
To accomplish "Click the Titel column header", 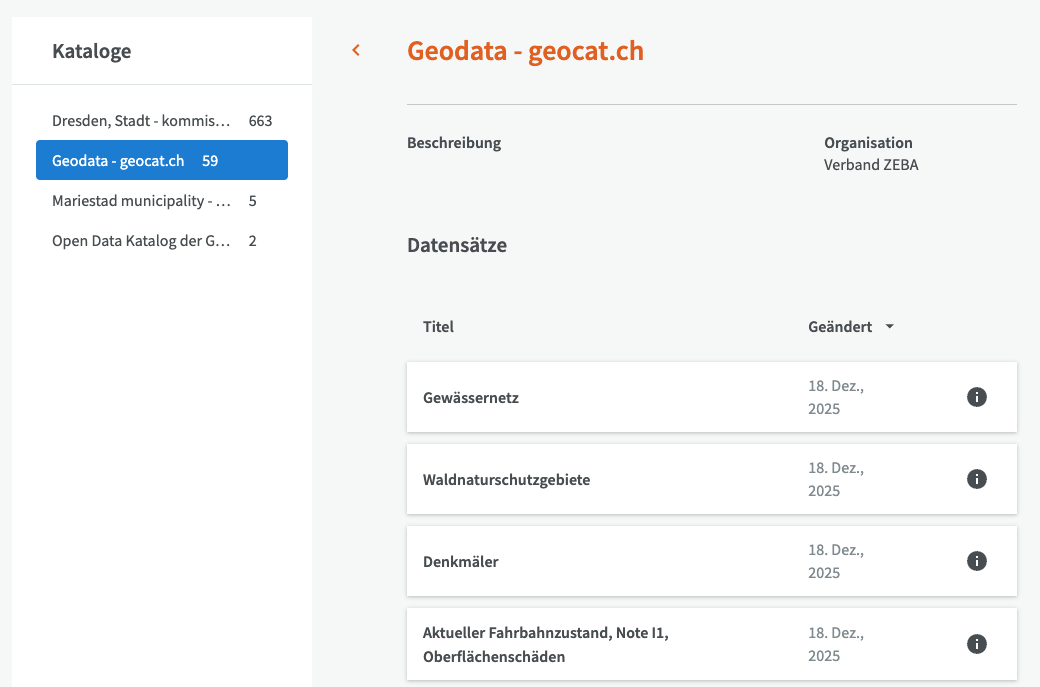I will coord(438,327).
